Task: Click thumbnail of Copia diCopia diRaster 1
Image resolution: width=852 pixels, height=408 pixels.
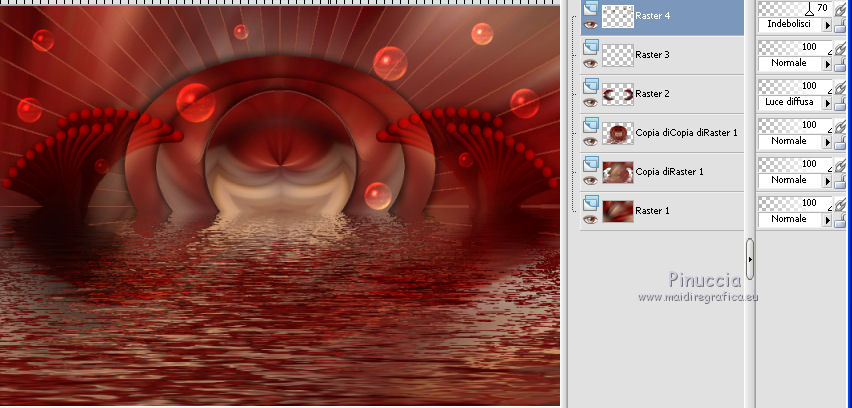Action: click(618, 134)
